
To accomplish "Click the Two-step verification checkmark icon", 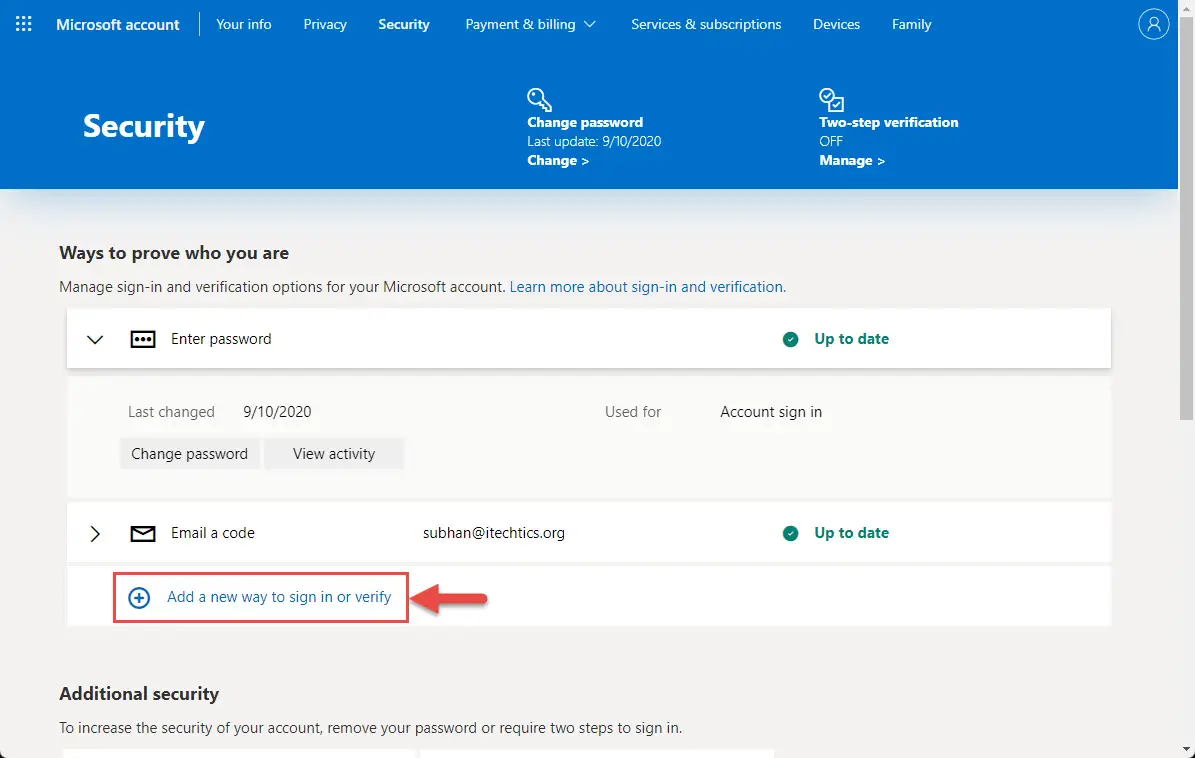I will [831, 100].
